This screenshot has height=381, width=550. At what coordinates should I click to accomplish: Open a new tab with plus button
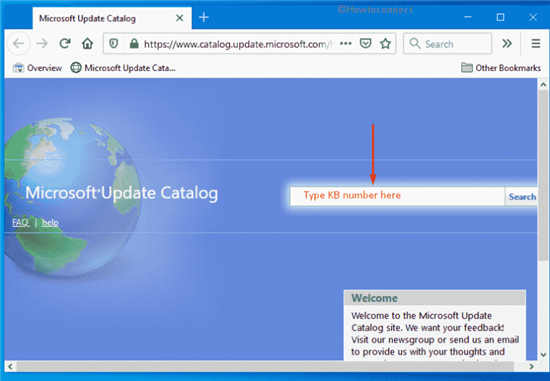[203, 18]
